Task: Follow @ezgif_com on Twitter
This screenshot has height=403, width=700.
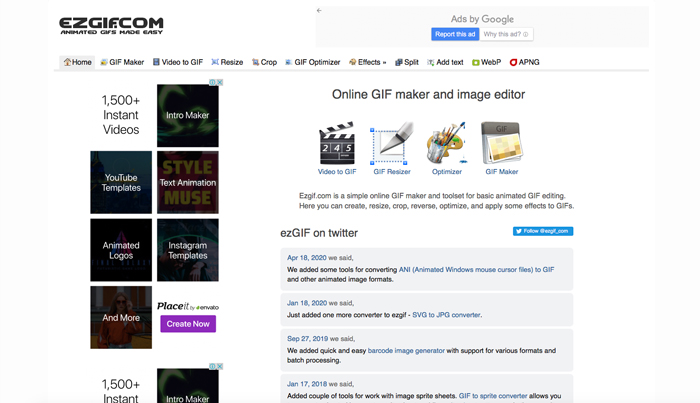Action: coord(543,231)
